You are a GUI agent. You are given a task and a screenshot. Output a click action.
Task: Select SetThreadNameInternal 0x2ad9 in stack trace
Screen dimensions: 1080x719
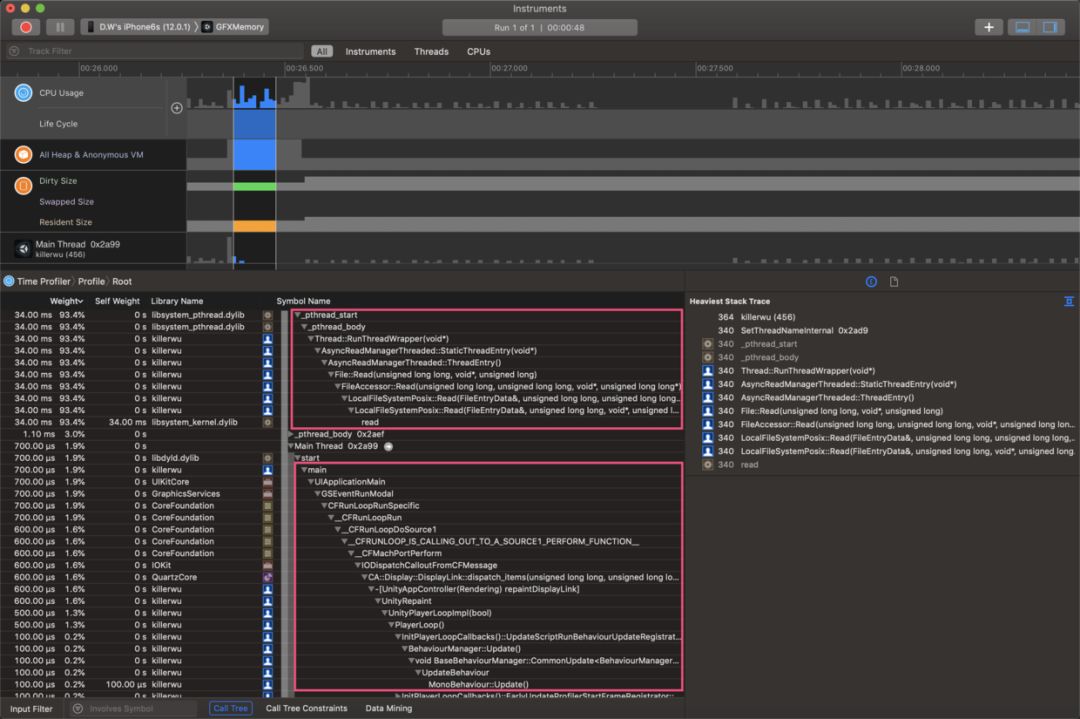click(x=804, y=331)
